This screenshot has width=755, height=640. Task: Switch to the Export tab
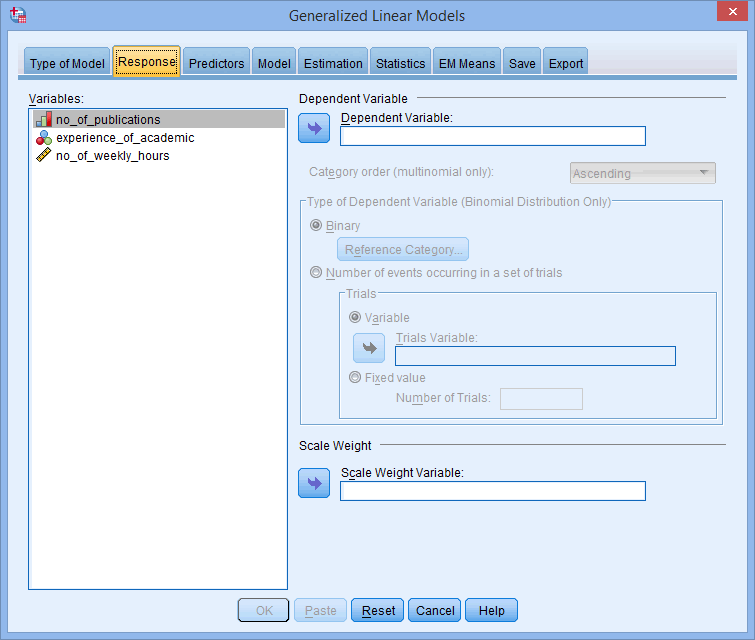tap(566, 63)
